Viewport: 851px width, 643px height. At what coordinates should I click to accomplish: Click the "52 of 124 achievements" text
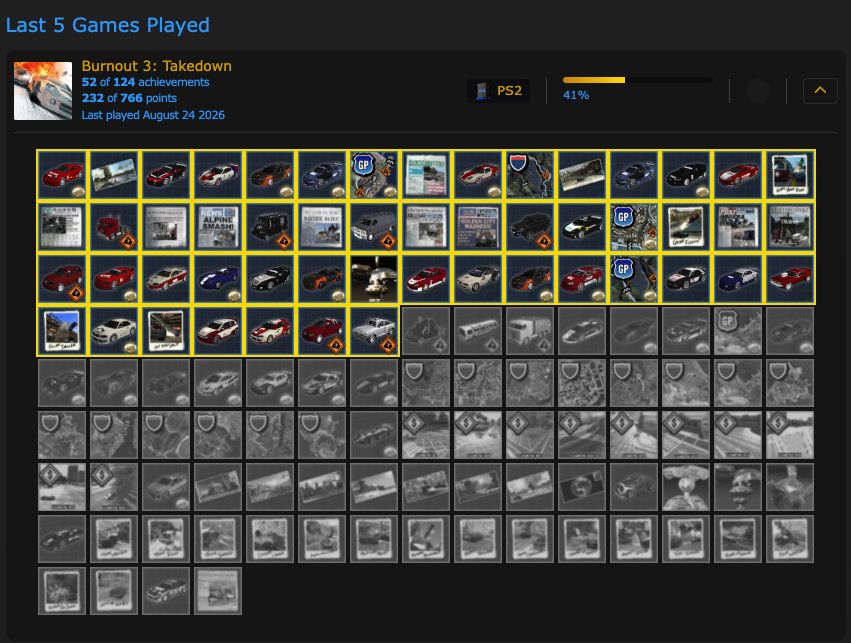coord(145,82)
